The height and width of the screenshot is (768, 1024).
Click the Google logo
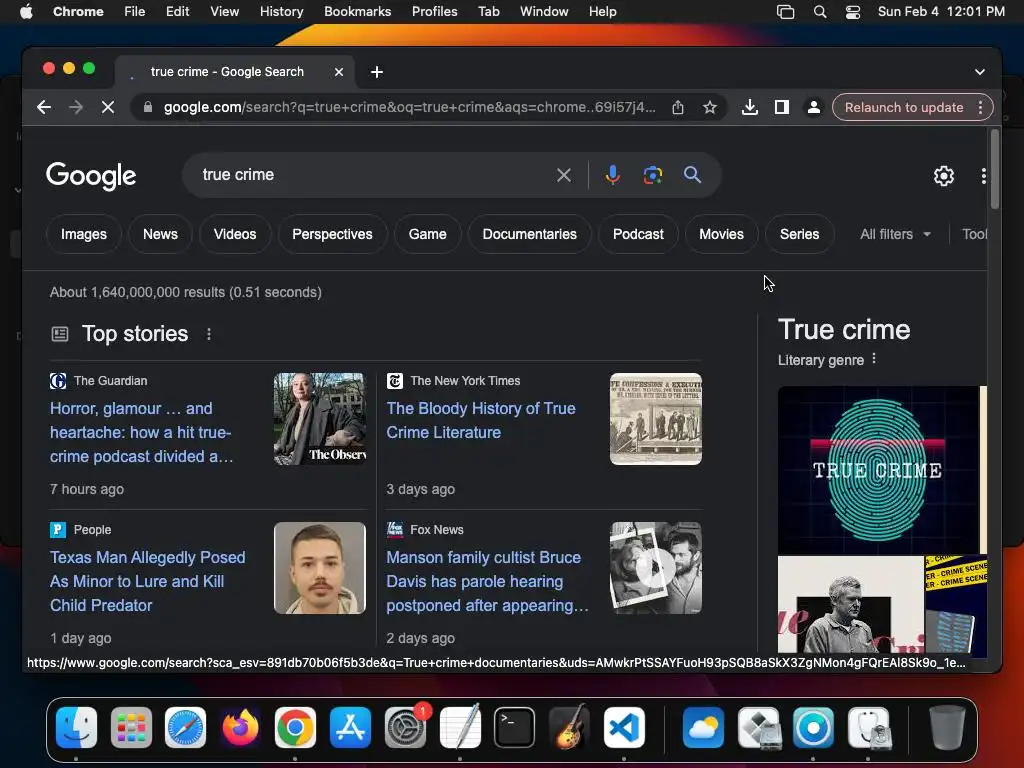[91, 176]
